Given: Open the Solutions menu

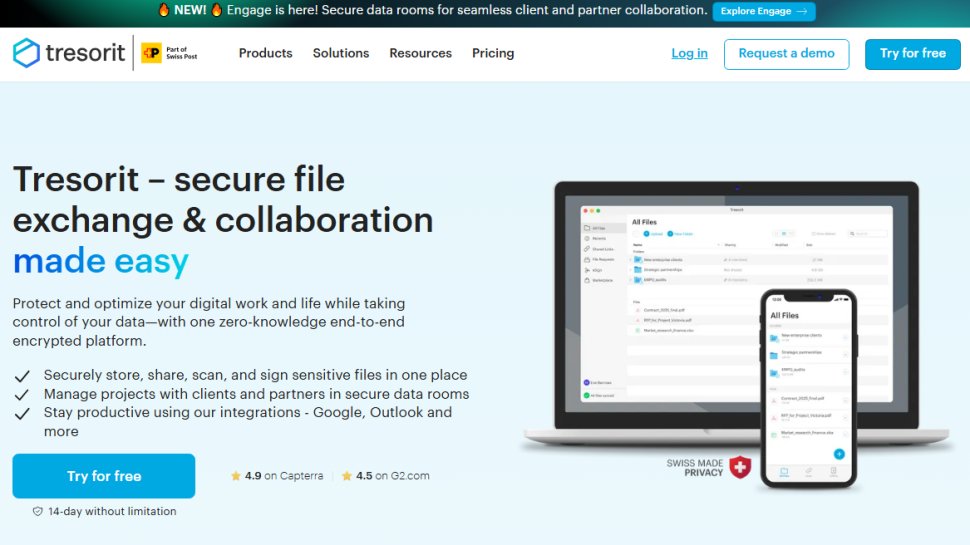Looking at the screenshot, I should point(341,53).
